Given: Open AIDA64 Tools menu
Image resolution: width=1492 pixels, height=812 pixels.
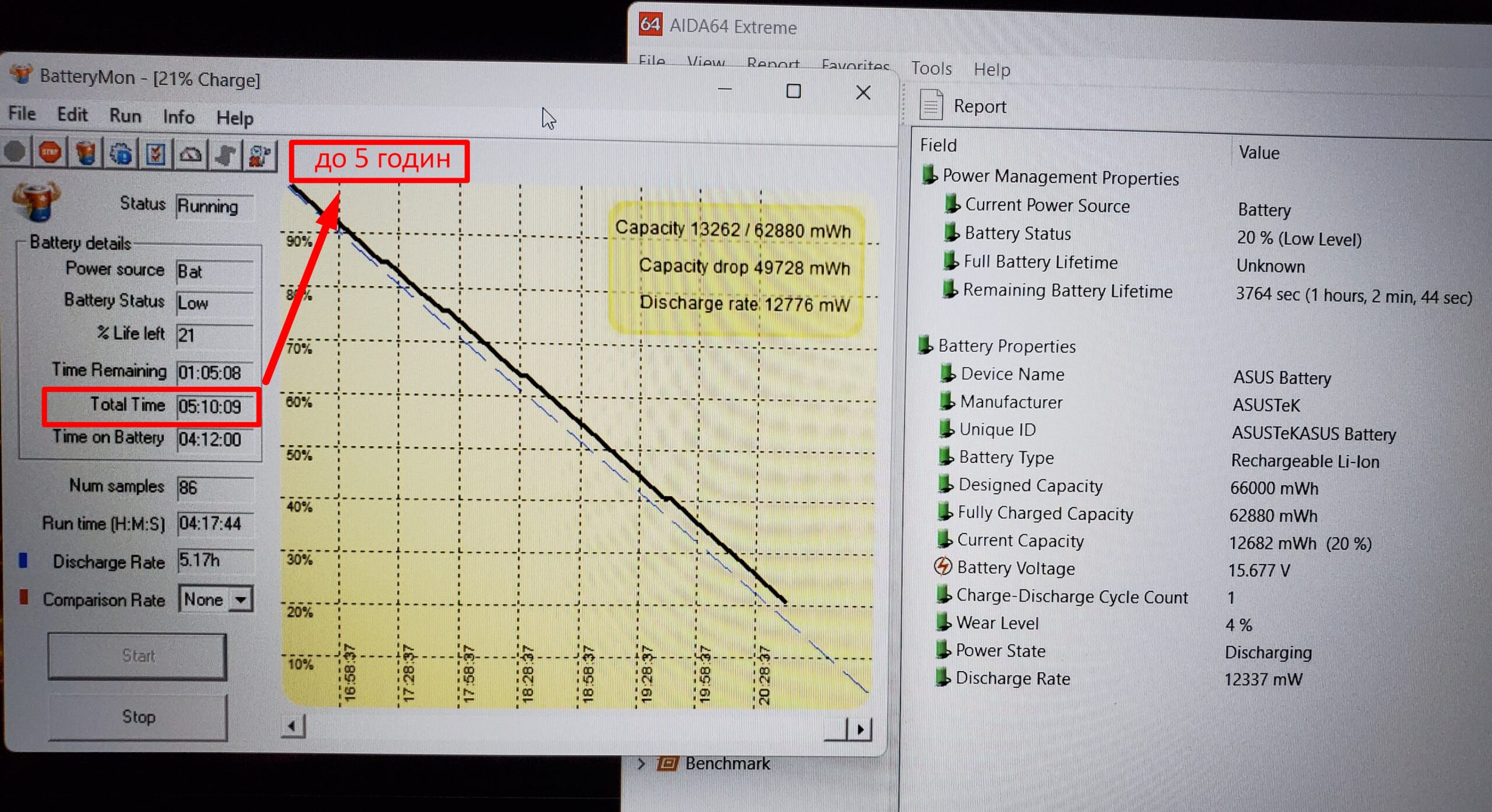Looking at the screenshot, I should pyautogui.click(x=931, y=69).
